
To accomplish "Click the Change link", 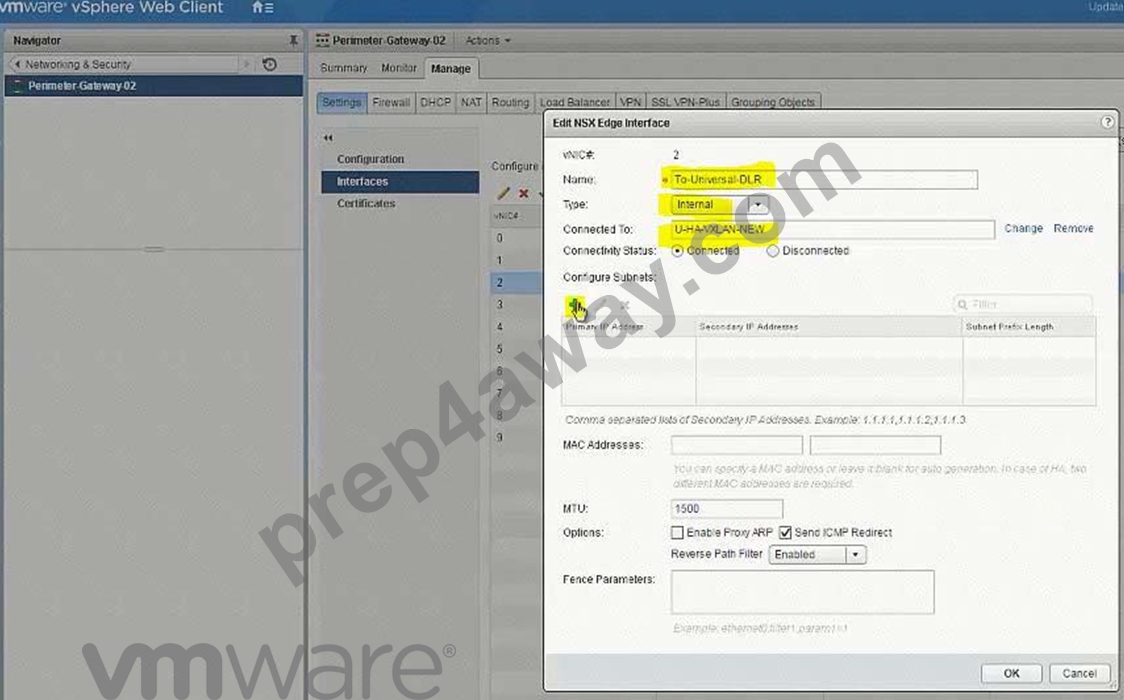I will (x=1023, y=229).
